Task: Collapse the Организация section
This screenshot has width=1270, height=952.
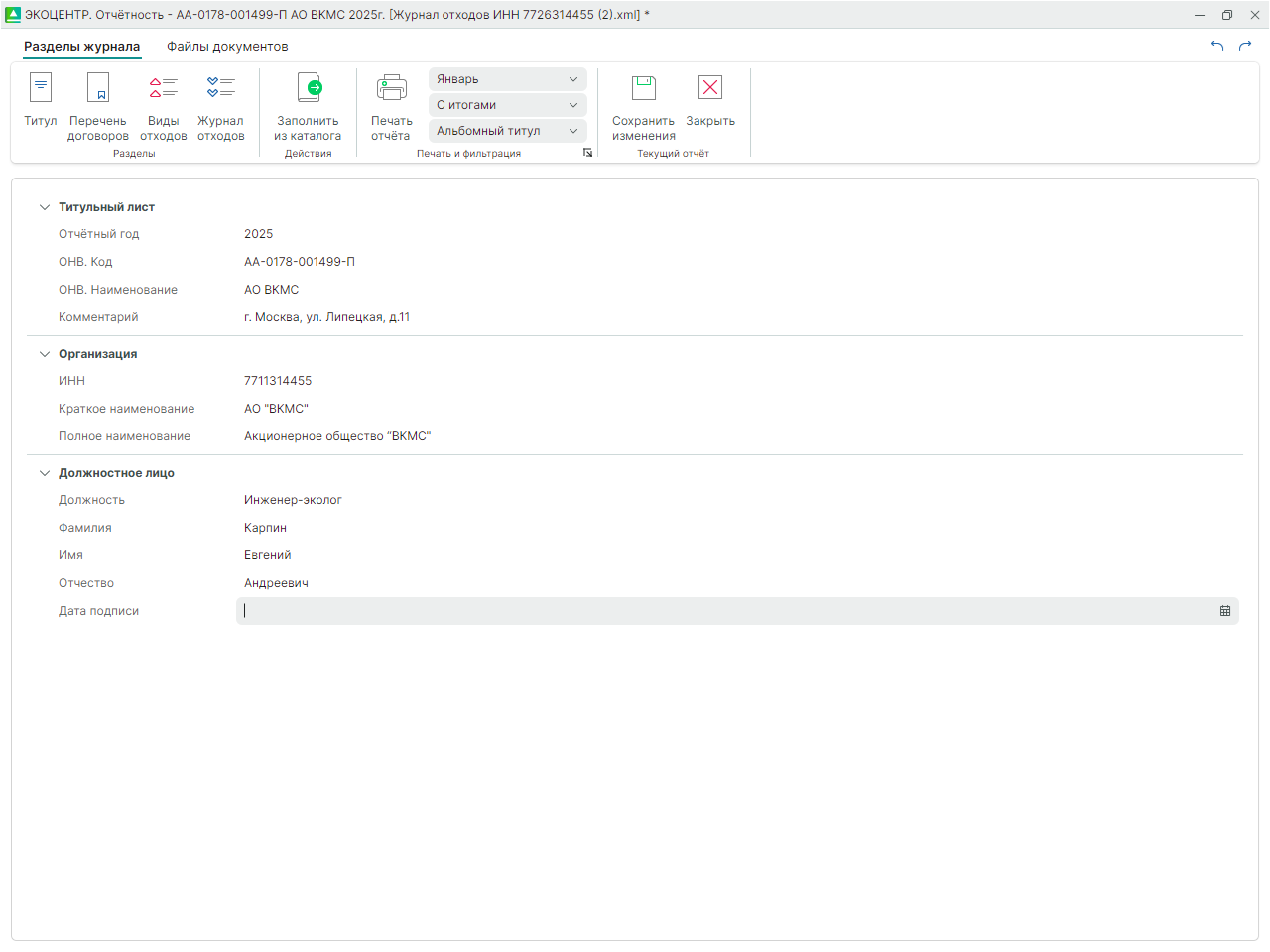Action: [x=45, y=354]
